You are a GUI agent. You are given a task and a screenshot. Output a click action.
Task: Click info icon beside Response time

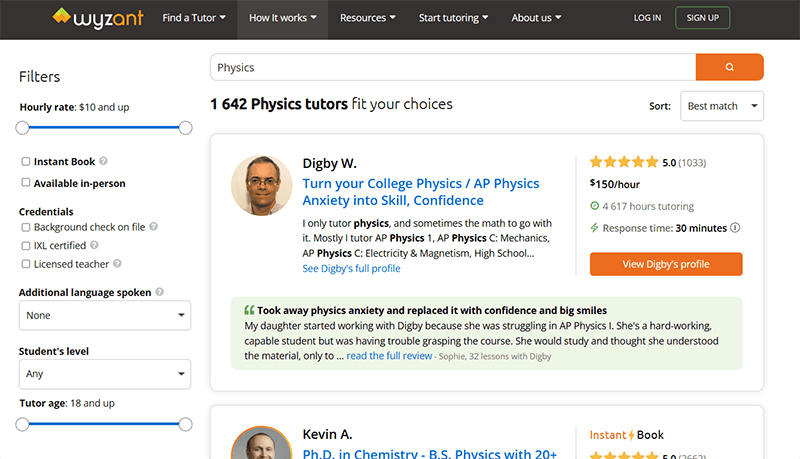[x=735, y=228]
